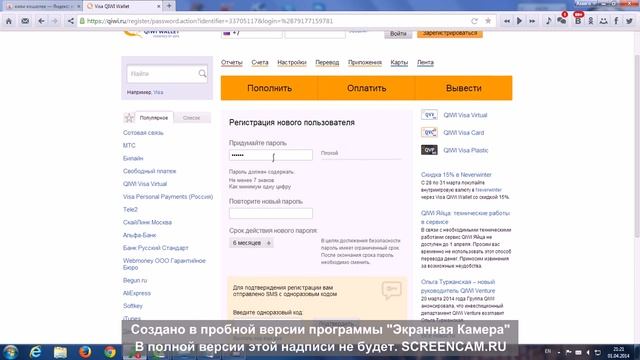The width and height of the screenshot is (640, 360).
Task: Switch to the Visa QIWI Wallet browser tab
Action: pyautogui.click(x=122, y=6)
